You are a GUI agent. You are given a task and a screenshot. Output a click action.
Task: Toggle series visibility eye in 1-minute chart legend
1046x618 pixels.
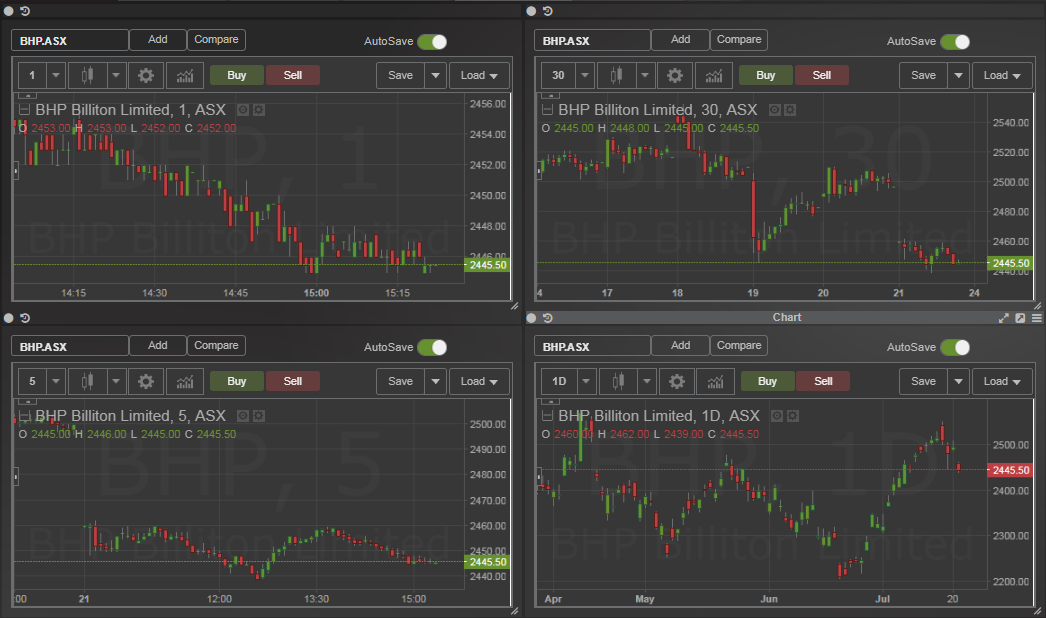coord(243,110)
